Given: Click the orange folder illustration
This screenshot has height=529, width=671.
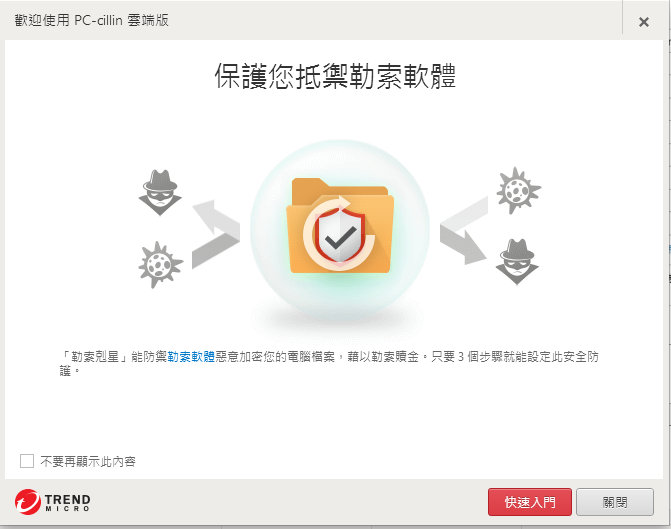Looking at the screenshot, I should [x=340, y=226].
